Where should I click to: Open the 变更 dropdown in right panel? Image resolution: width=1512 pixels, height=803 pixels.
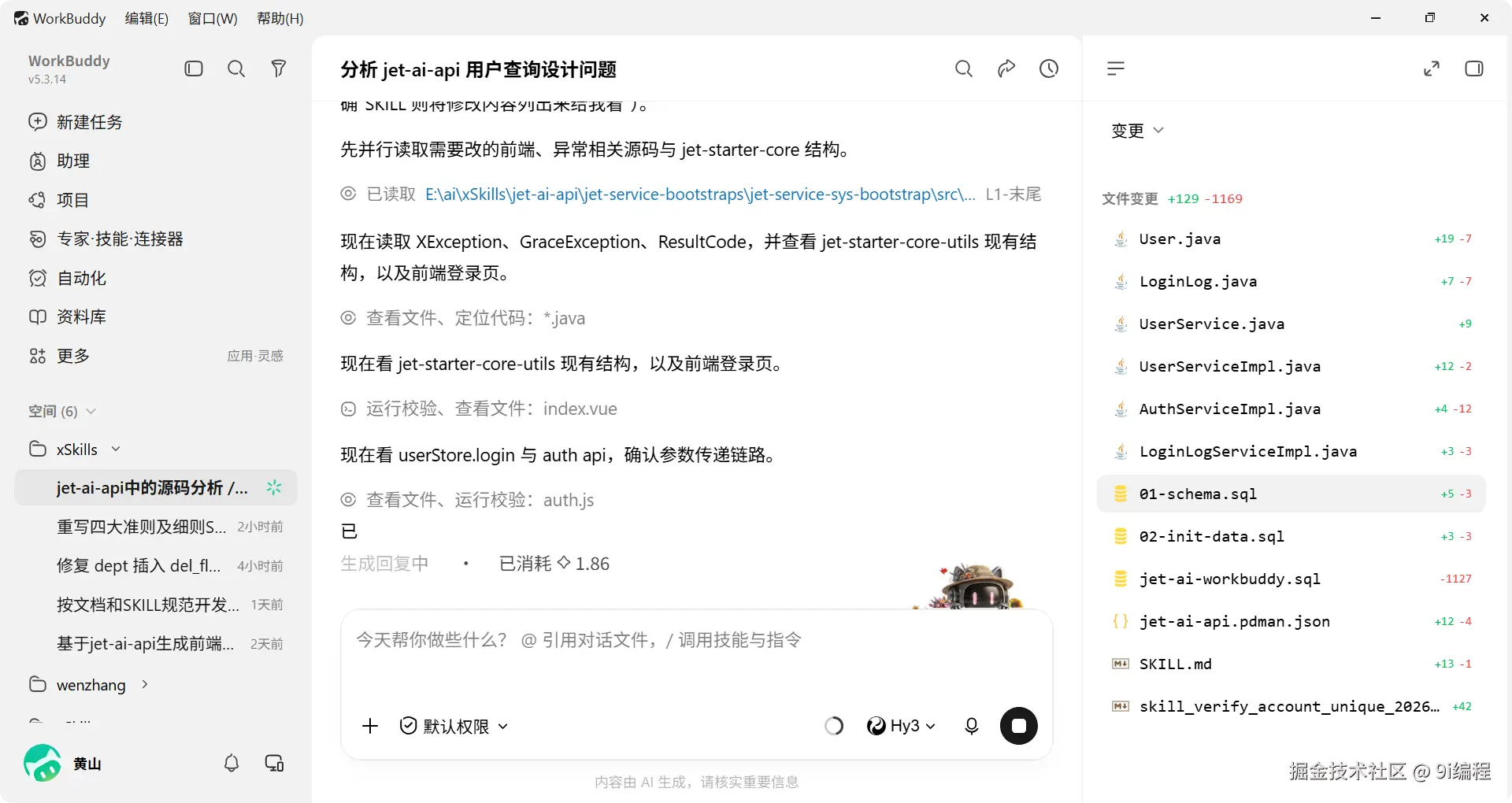tap(1137, 131)
